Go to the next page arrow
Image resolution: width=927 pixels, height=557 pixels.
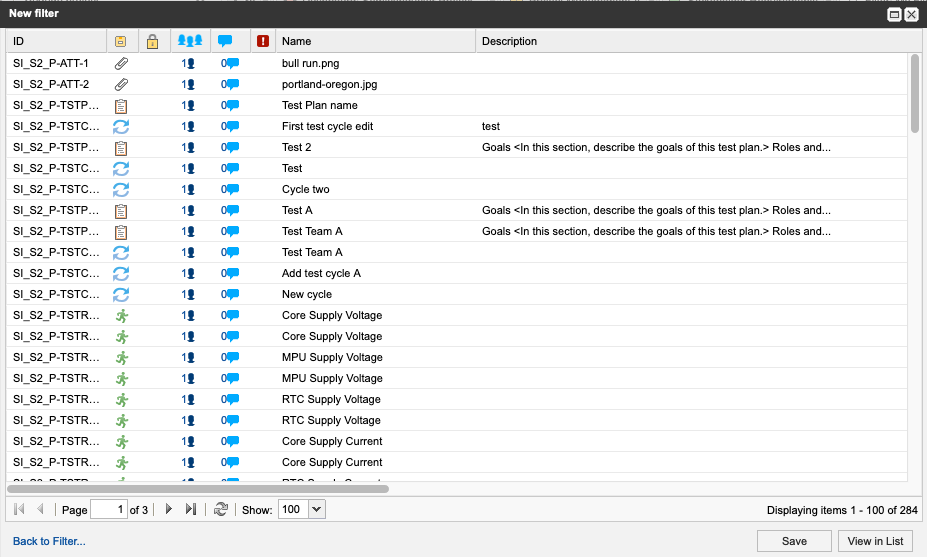coord(169,509)
